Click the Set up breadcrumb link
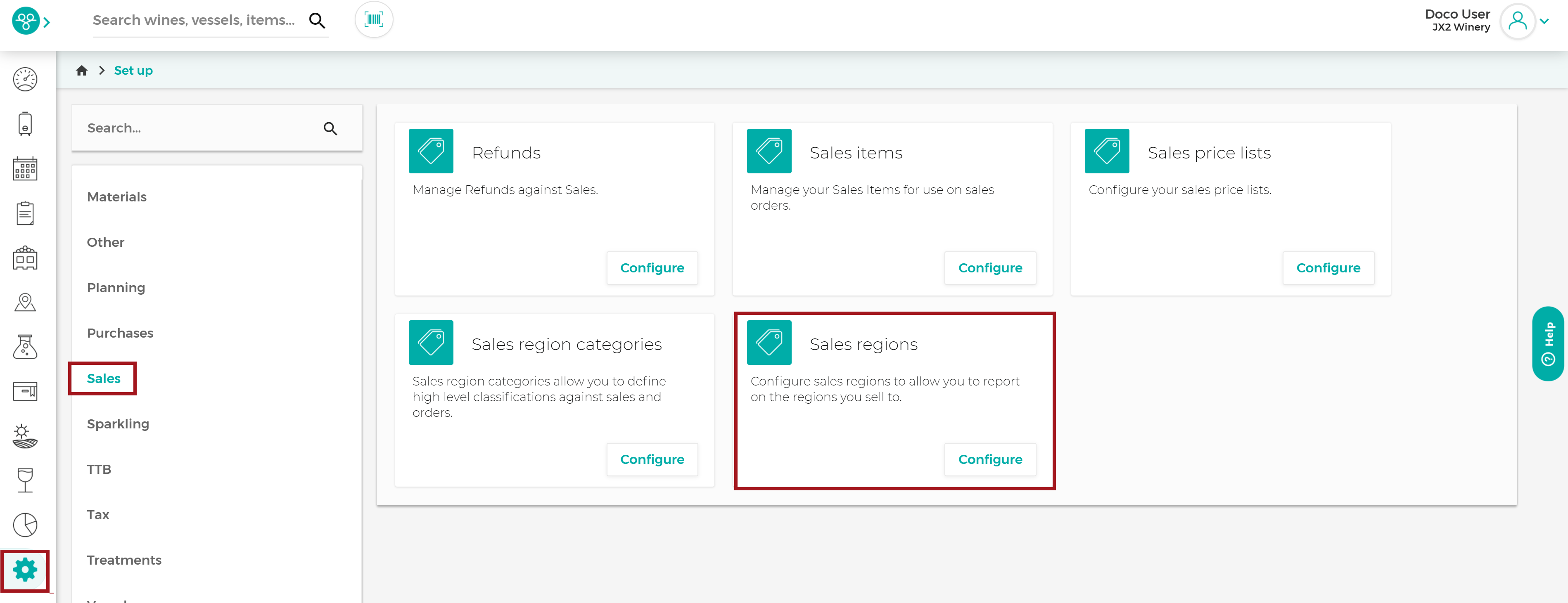 (133, 71)
